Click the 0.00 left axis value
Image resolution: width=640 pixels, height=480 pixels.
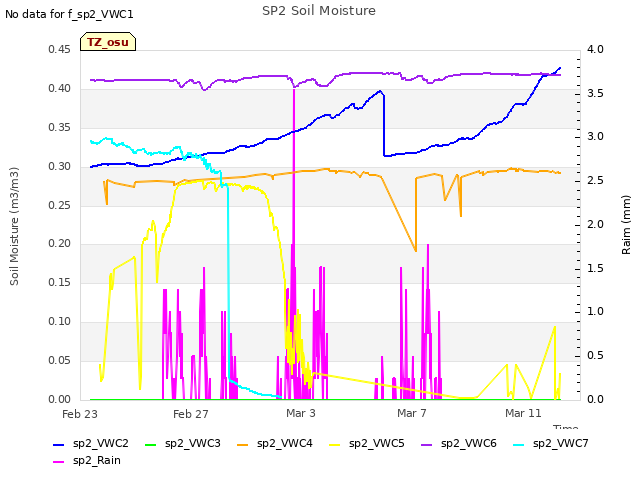point(60,399)
